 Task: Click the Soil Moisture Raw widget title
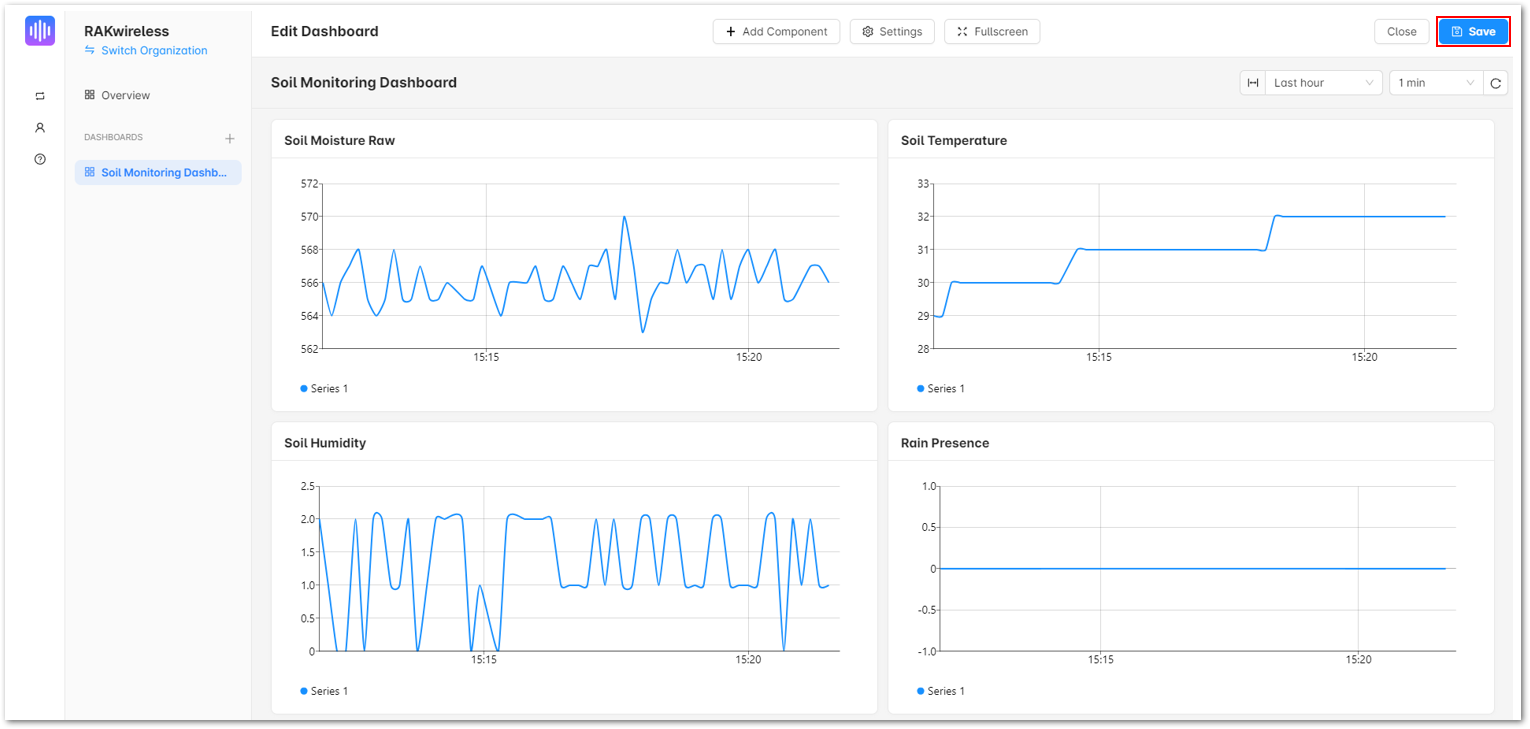coord(339,141)
